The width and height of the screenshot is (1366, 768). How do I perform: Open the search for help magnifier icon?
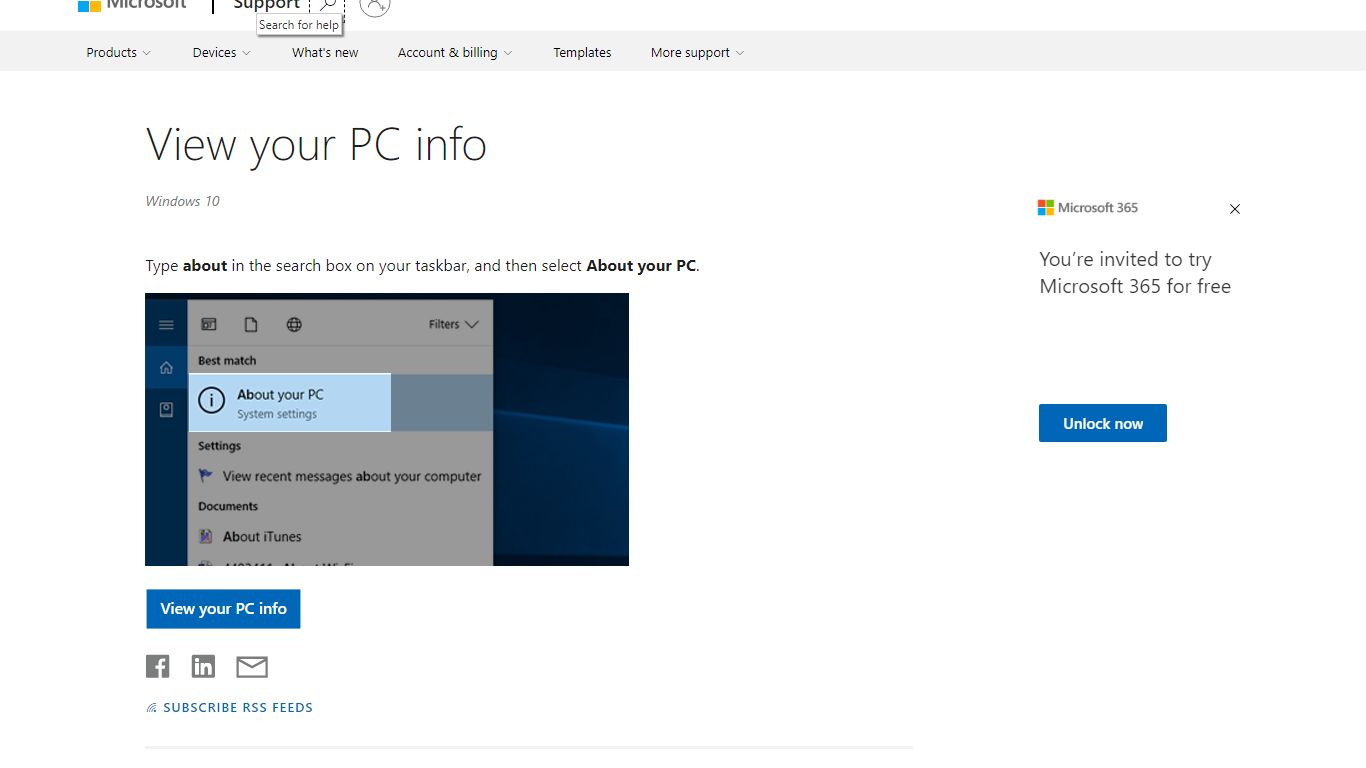[327, 5]
